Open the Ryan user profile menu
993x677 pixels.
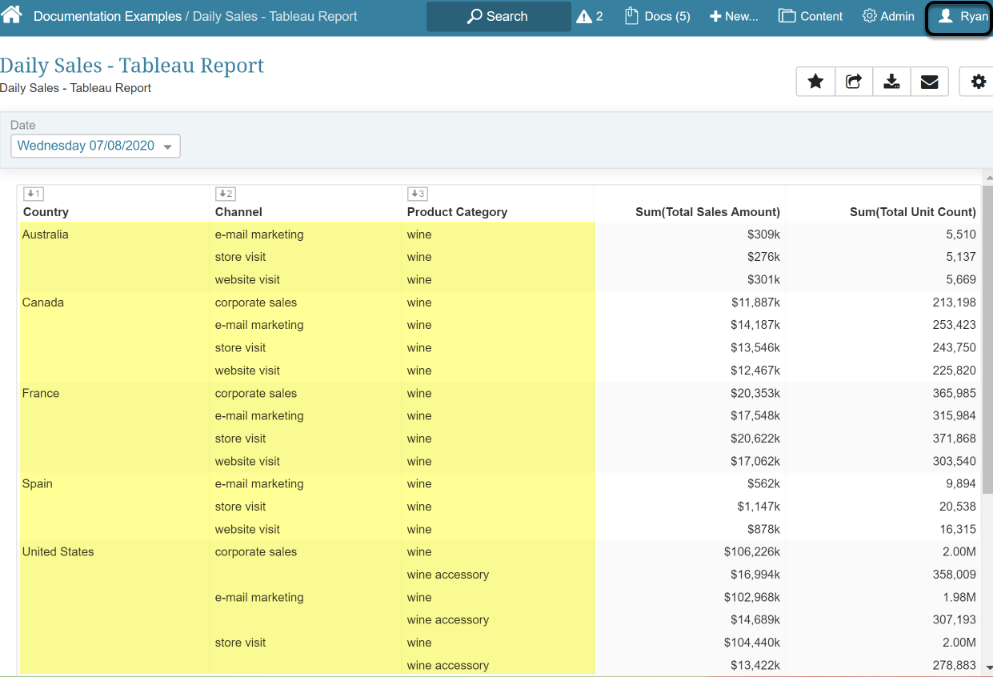[x=961, y=17]
